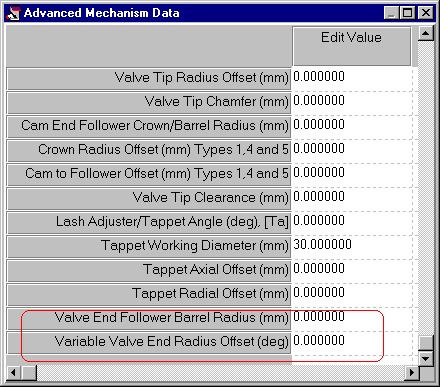Click the vertical scrollbar down arrow
440x387 pixels.
(x=426, y=358)
